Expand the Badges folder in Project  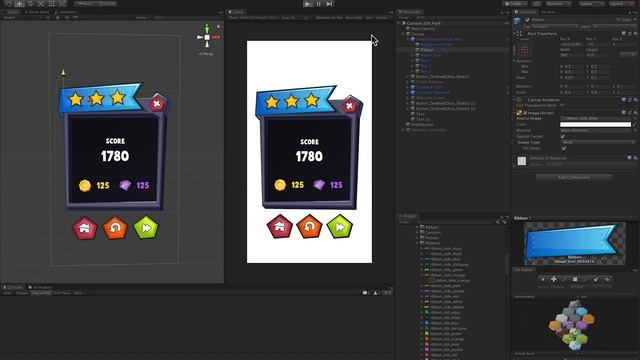pyautogui.click(x=417, y=227)
